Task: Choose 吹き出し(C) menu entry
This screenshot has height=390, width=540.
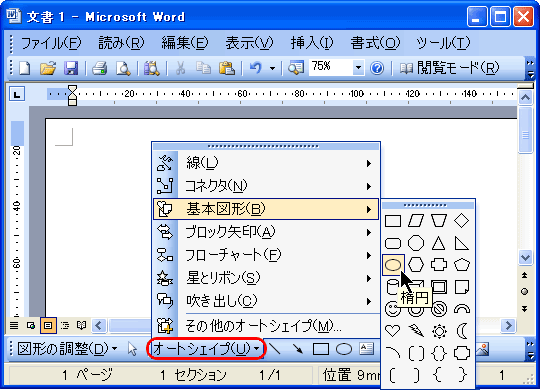Action: pyautogui.click(x=266, y=301)
